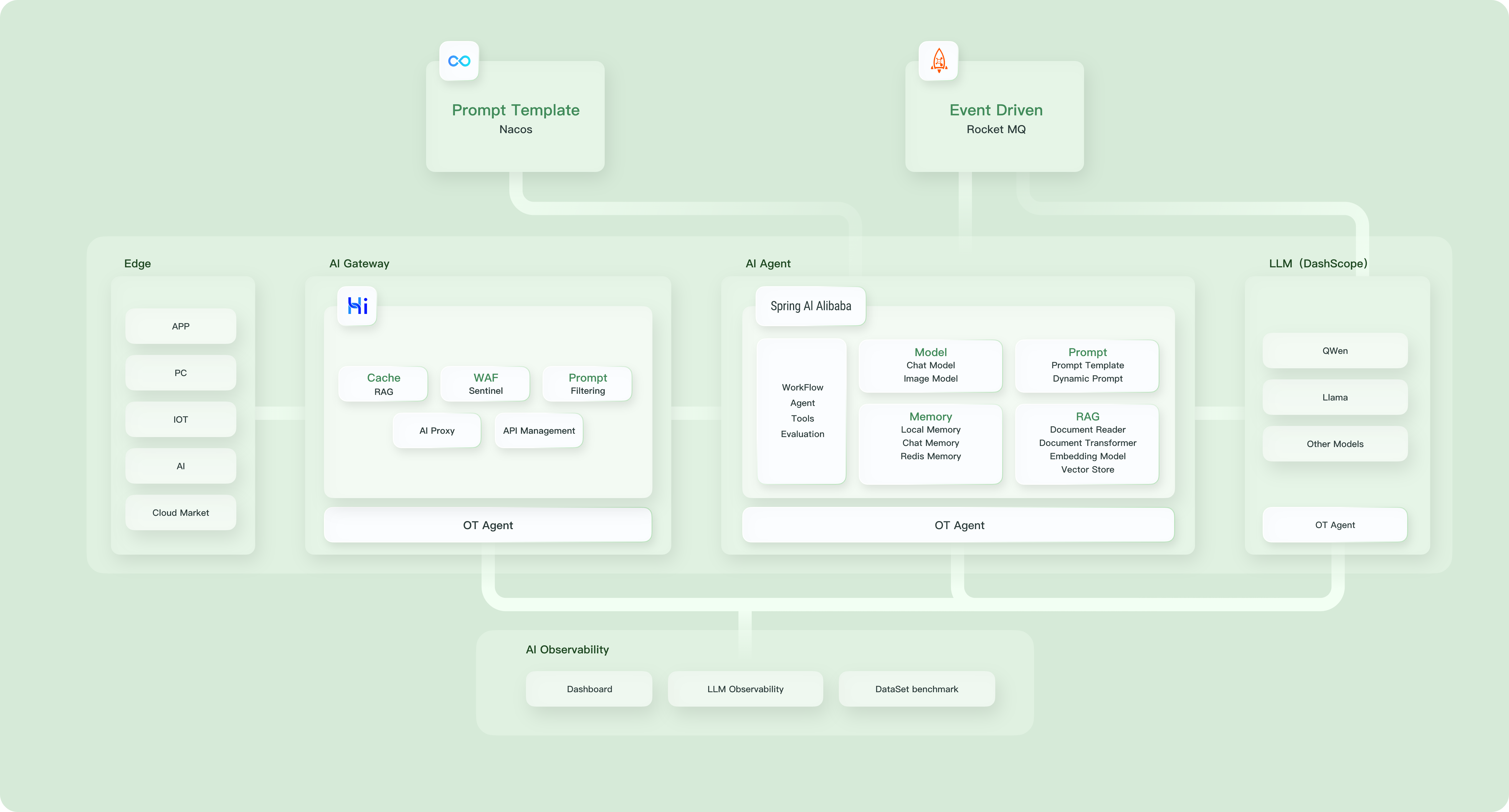Click the API Management component
Image resolution: width=1509 pixels, height=812 pixels.
click(x=538, y=430)
